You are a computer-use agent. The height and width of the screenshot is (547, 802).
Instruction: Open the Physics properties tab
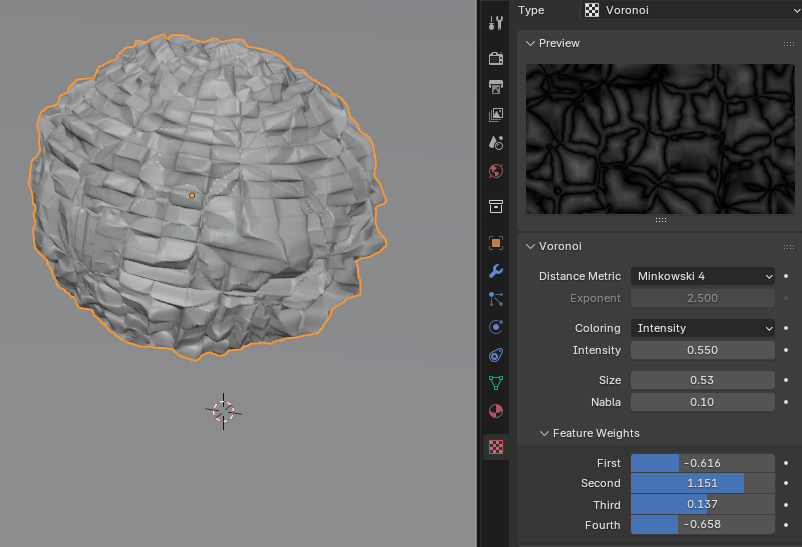click(x=495, y=327)
